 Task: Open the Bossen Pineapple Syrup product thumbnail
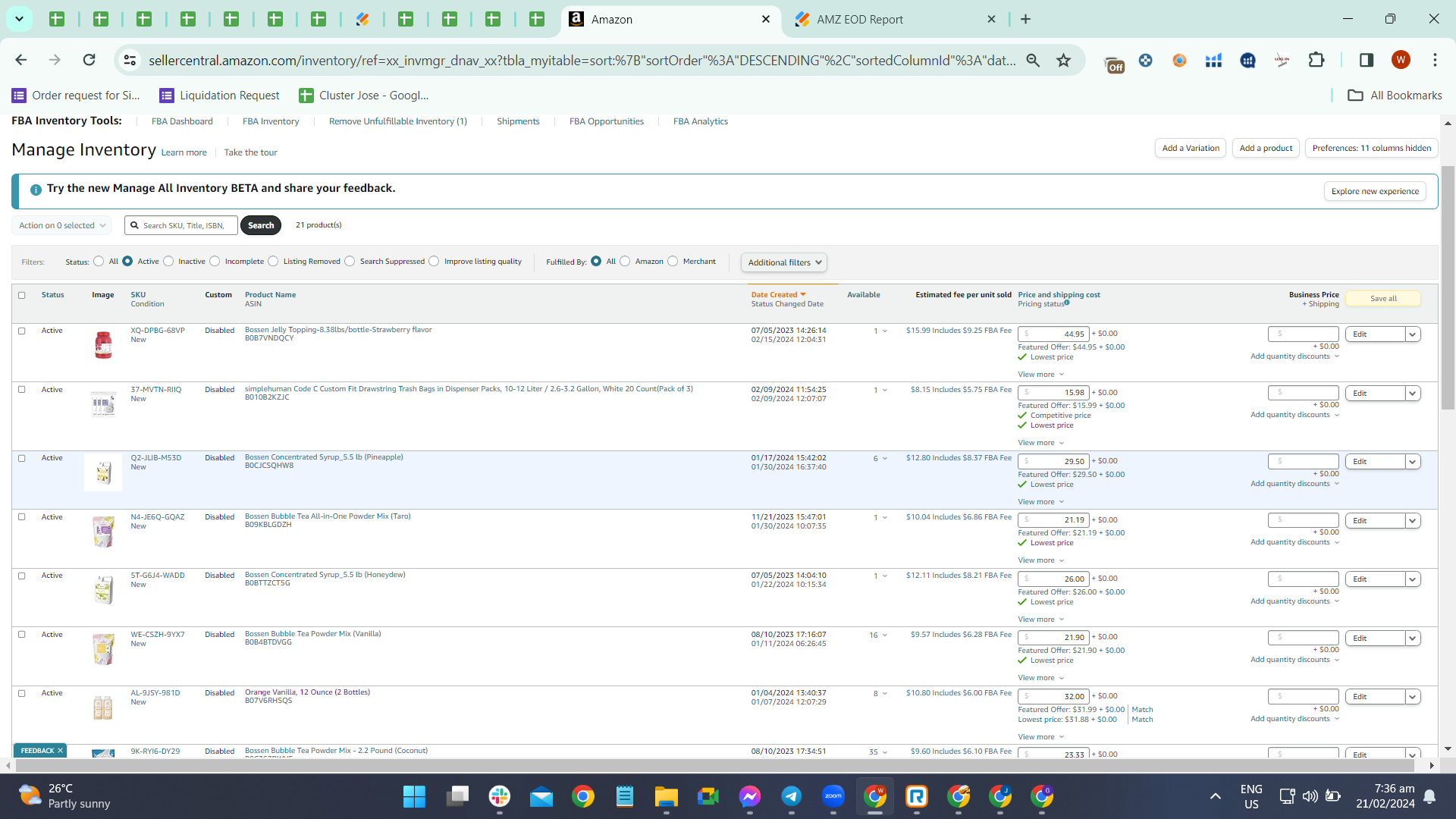point(103,472)
